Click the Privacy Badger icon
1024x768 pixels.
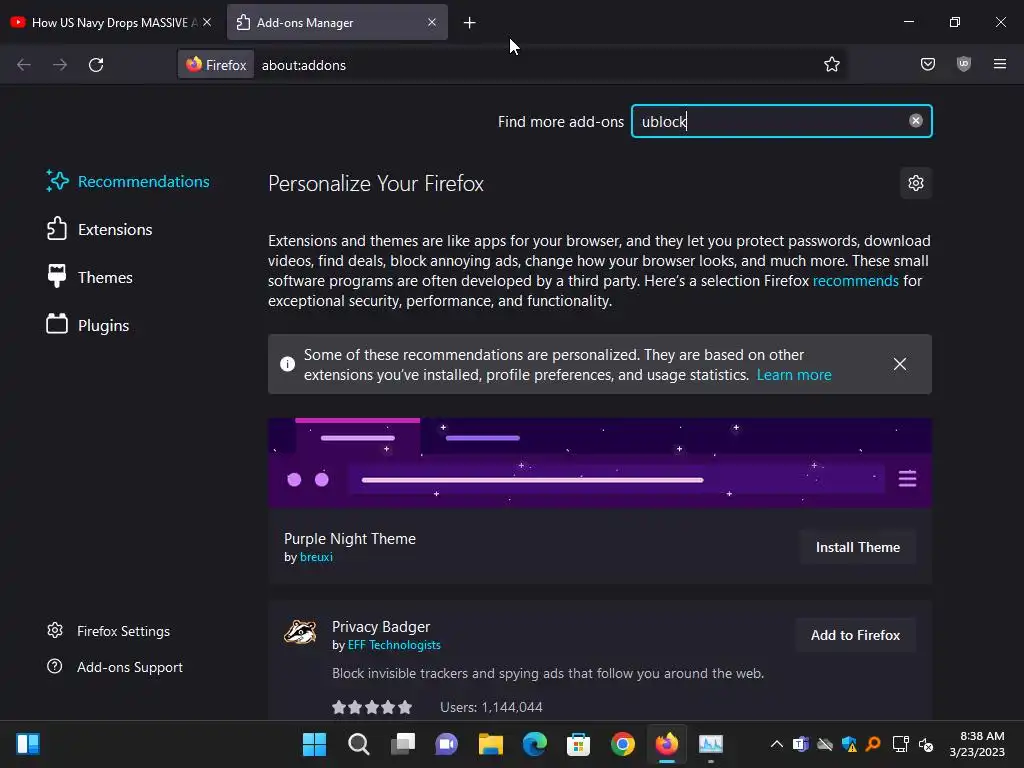click(300, 632)
